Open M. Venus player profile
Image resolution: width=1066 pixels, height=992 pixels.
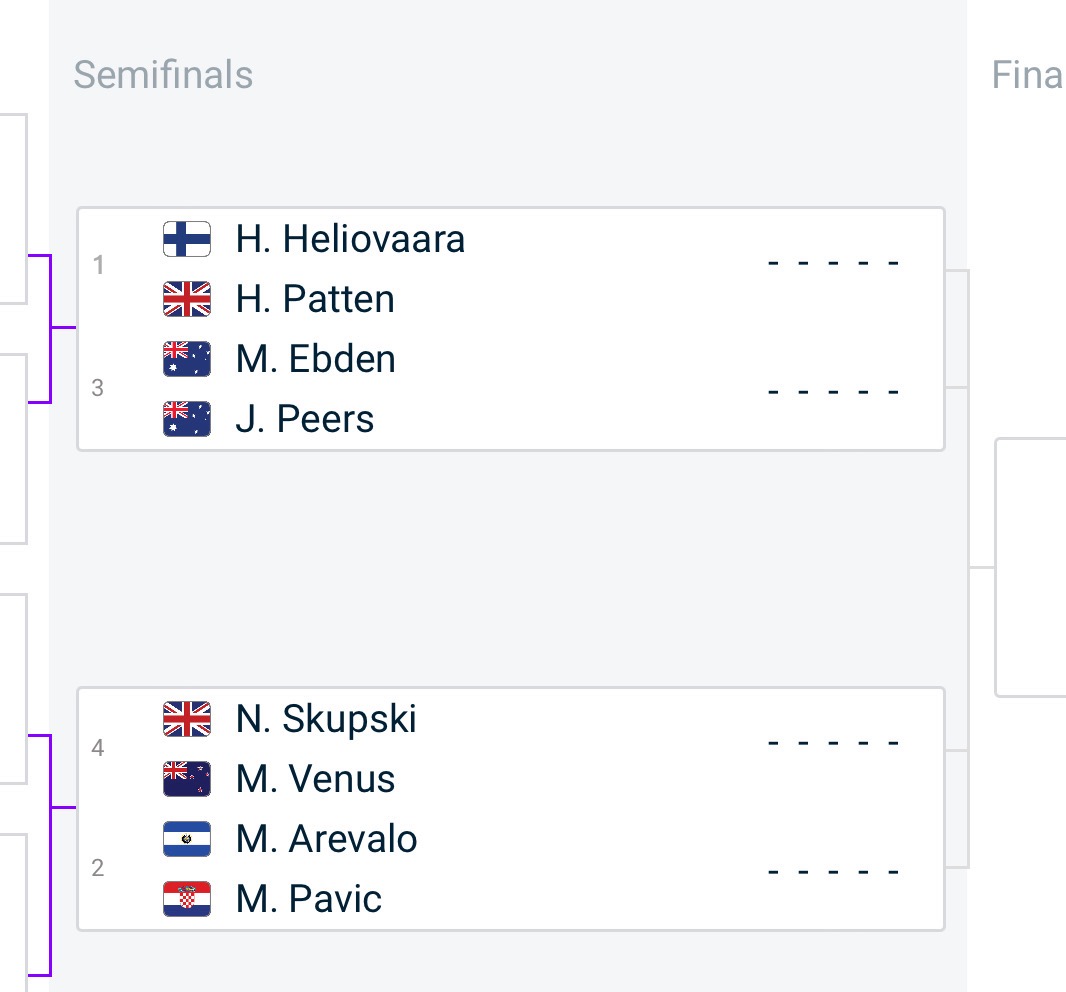[315, 779]
